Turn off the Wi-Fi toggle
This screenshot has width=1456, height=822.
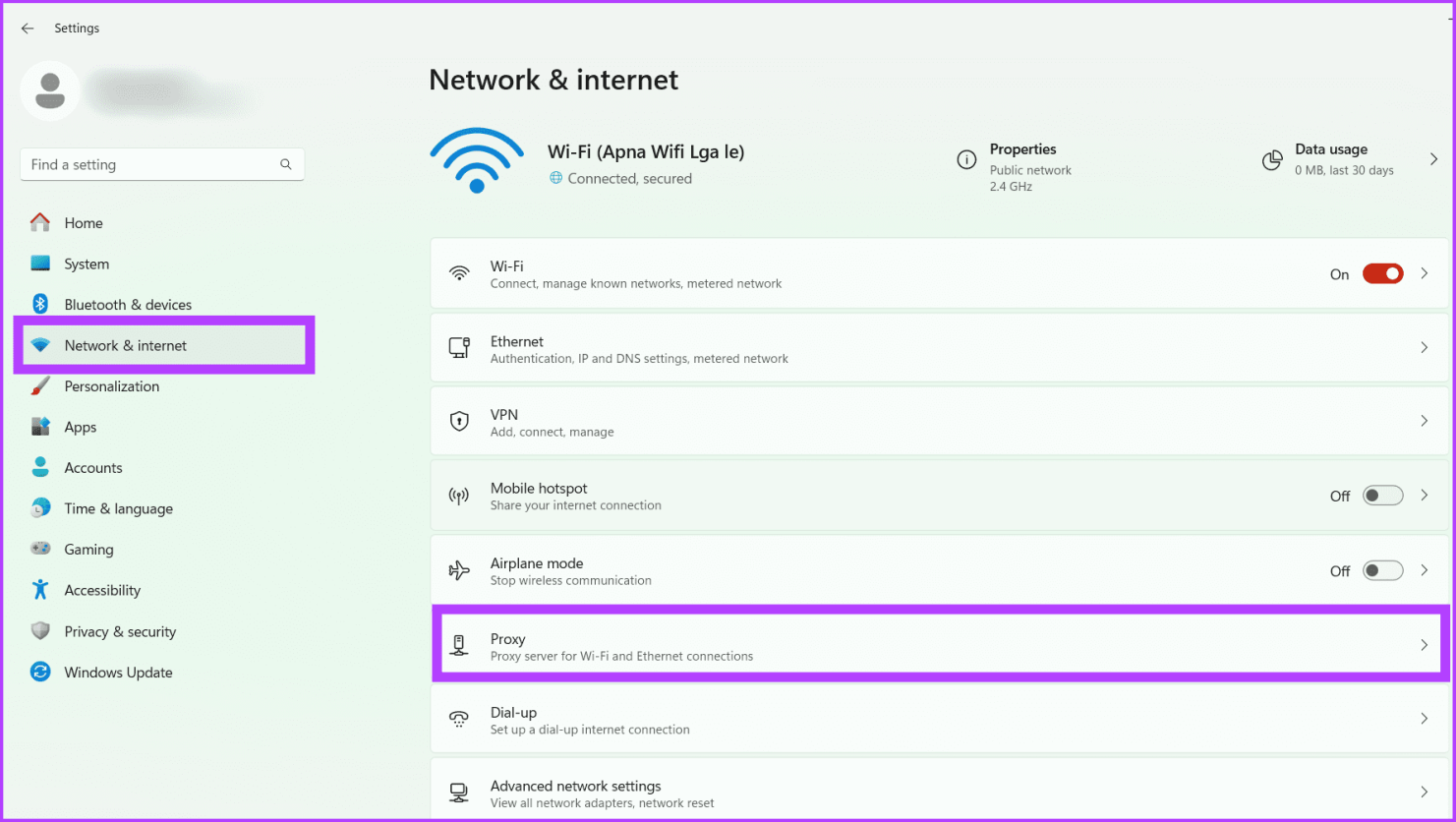click(1382, 274)
